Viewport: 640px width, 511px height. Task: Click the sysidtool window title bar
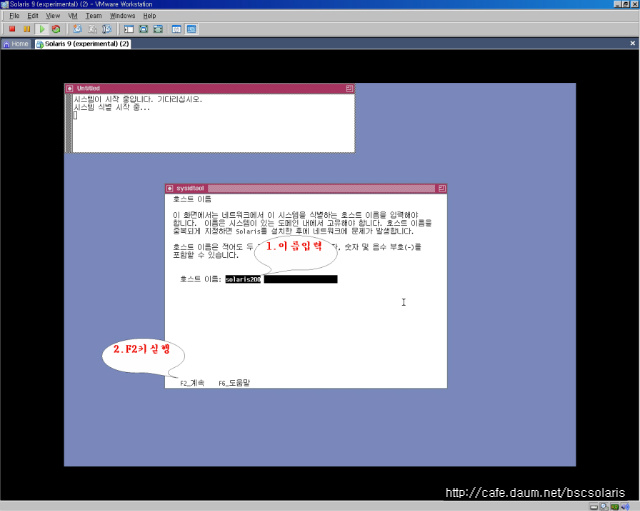click(x=305, y=188)
